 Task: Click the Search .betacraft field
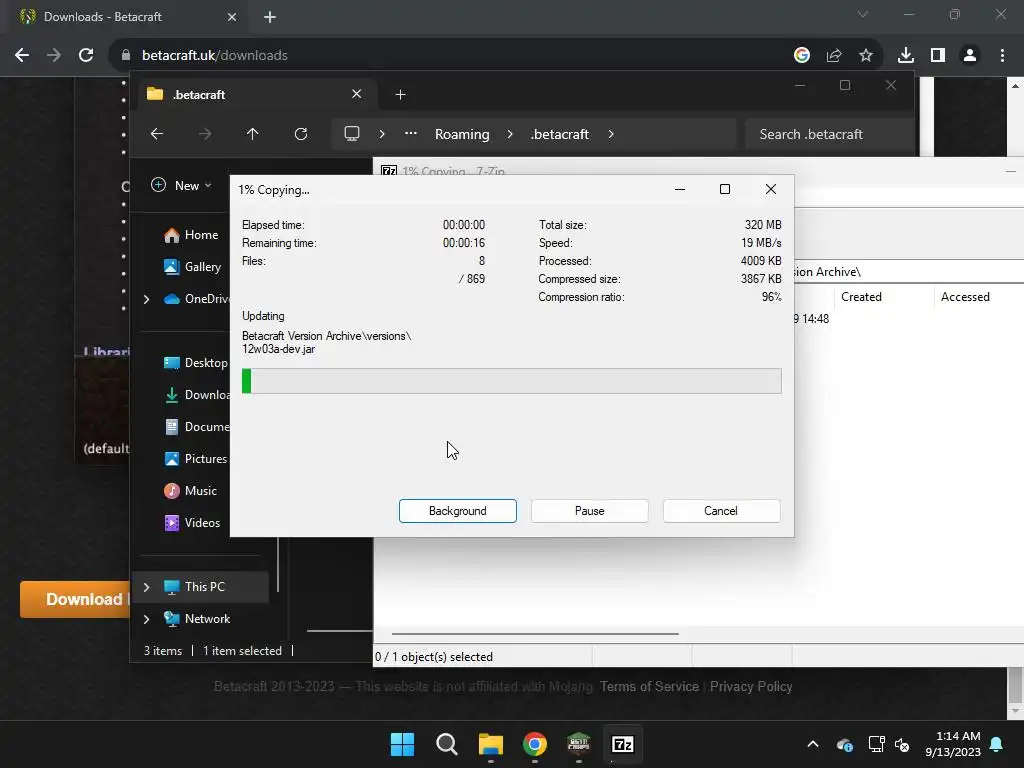tap(829, 134)
